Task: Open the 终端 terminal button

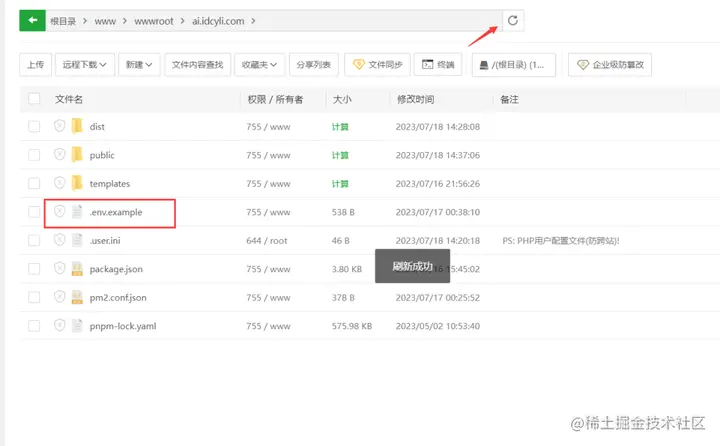Action: 438,64
